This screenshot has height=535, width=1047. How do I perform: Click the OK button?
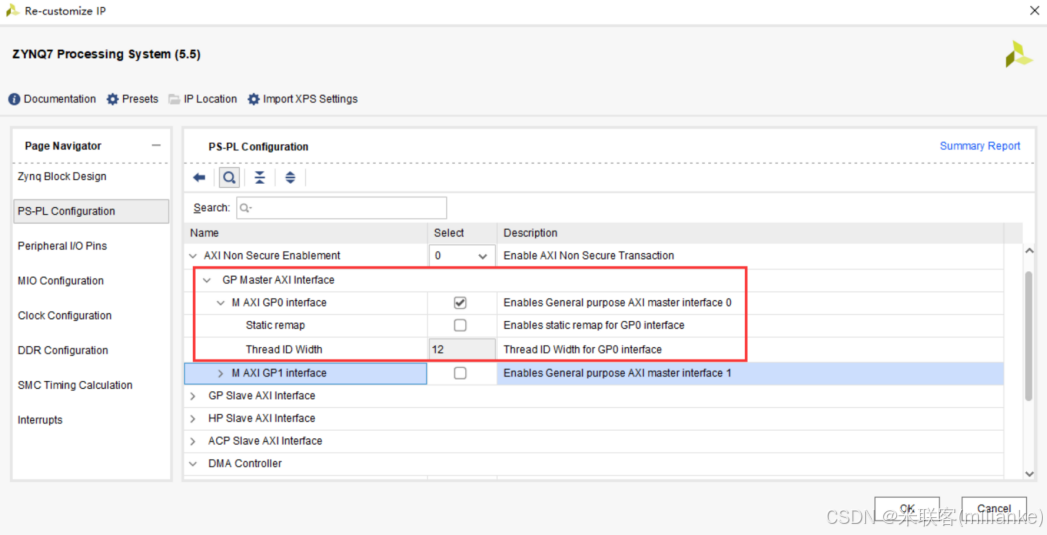tap(907, 508)
